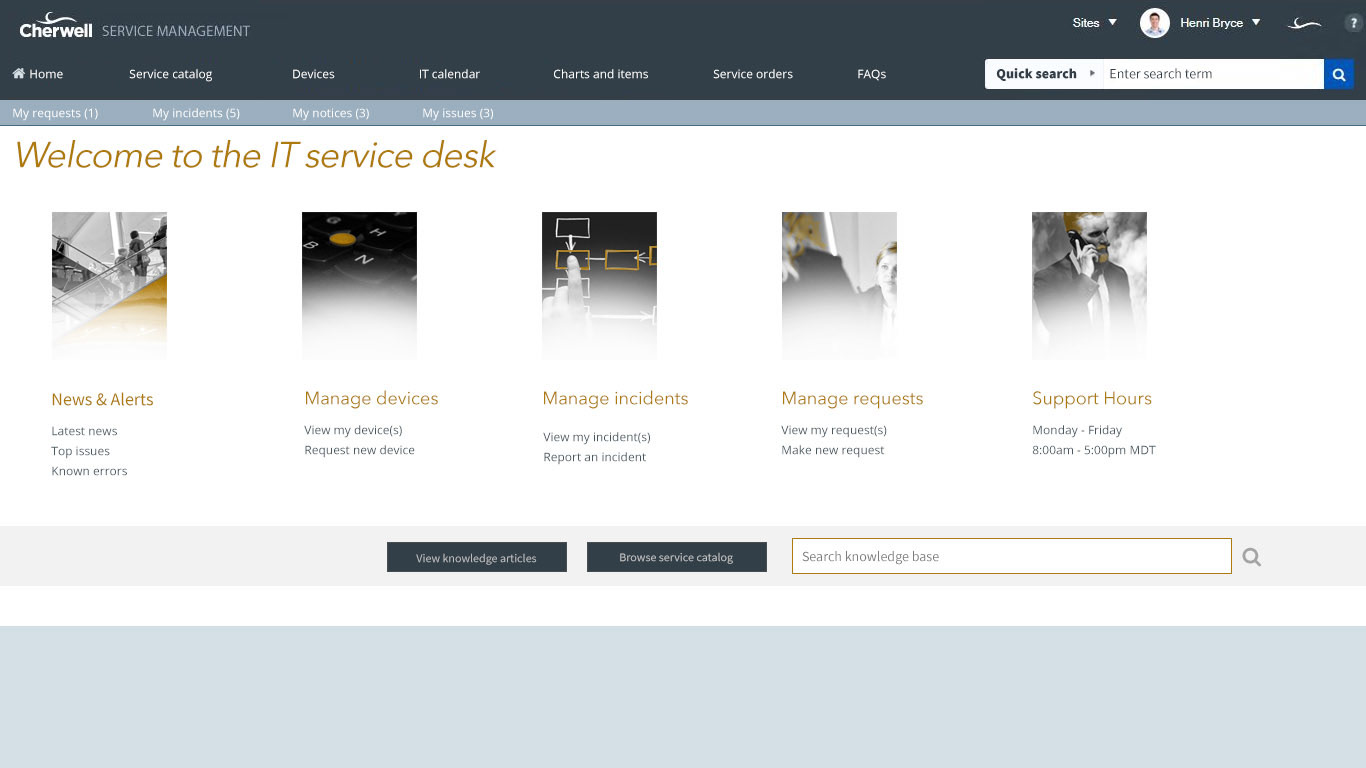Open the Service catalog menu item
Viewport: 1366px width, 768px height.
(170, 74)
